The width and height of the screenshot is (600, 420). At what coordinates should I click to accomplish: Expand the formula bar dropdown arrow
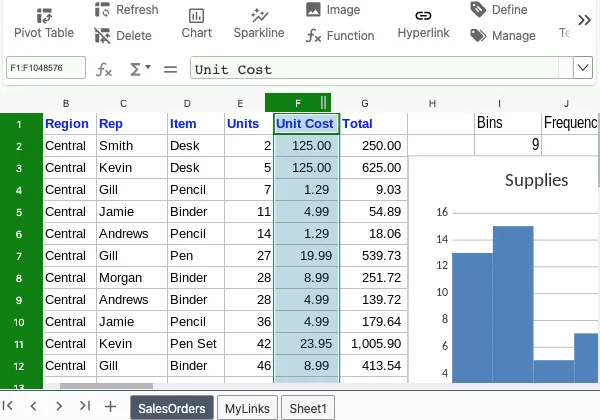tap(583, 68)
